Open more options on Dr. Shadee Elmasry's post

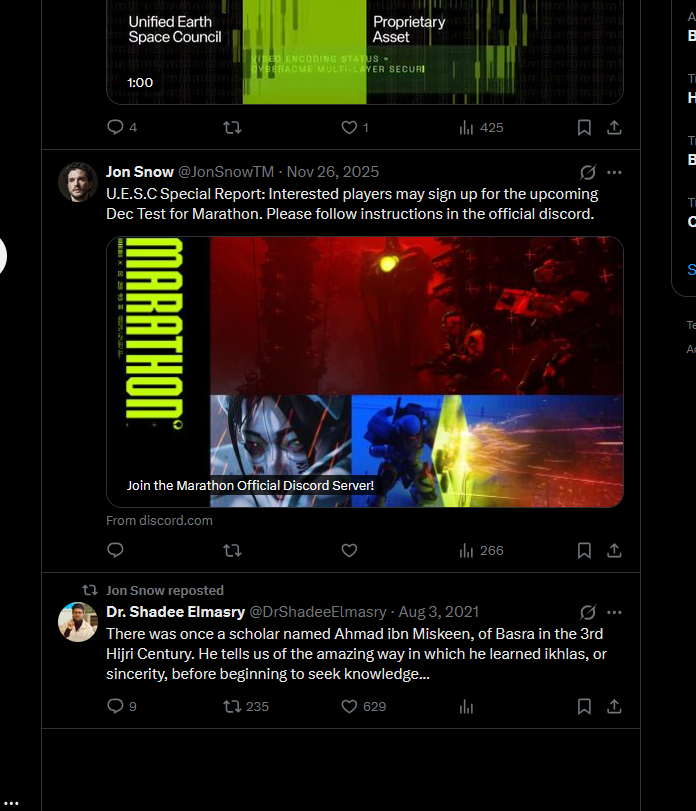tap(614, 612)
